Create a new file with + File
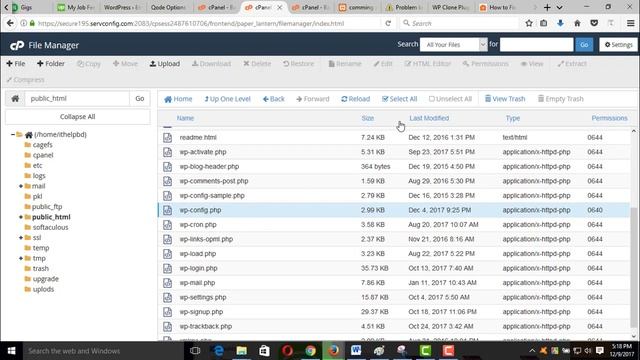The width and height of the screenshot is (640, 360). [x=16, y=64]
